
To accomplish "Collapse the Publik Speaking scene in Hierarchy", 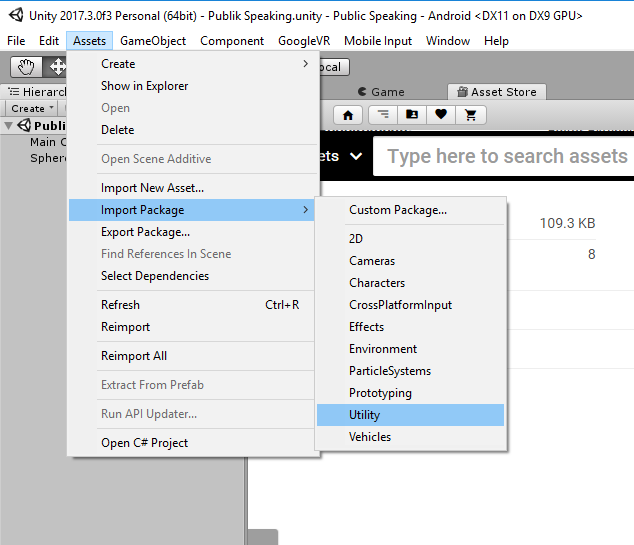I will point(8,126).
